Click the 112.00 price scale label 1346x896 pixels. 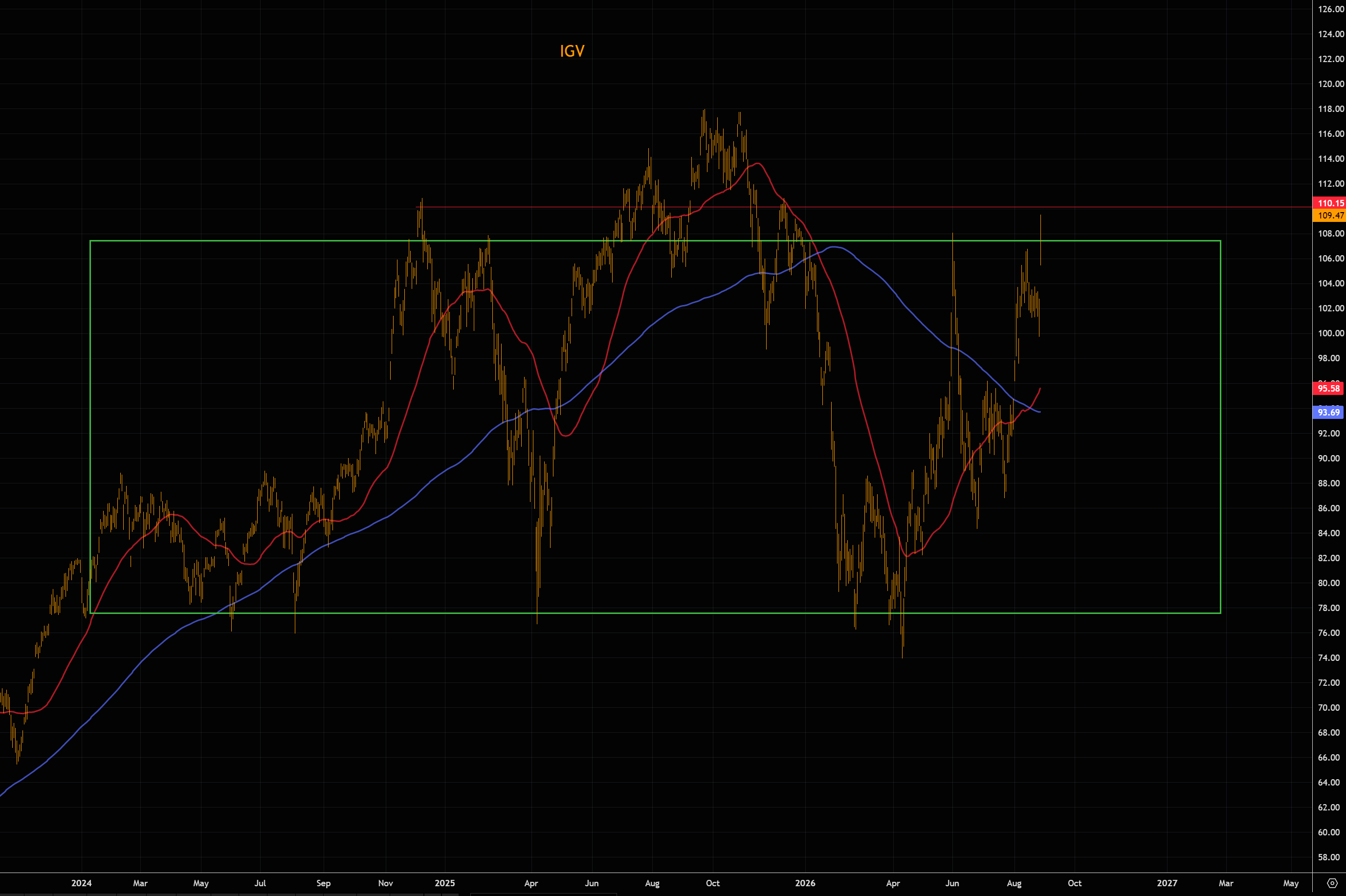click(x=1330, y=183)
